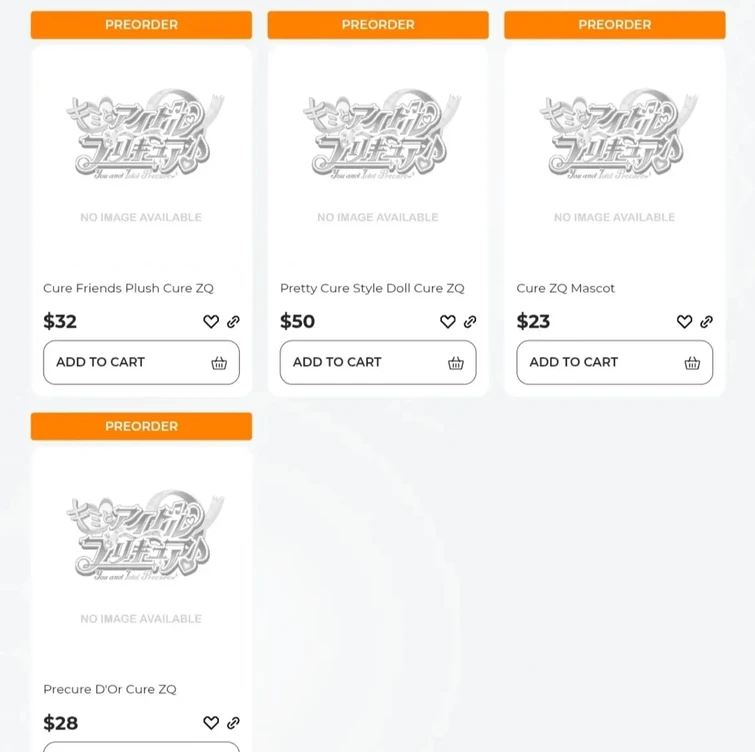The height and width of the screenshot is (752, 755).
Task: Open Precure D'Or Cure ZQ product title
Action: 110,689
